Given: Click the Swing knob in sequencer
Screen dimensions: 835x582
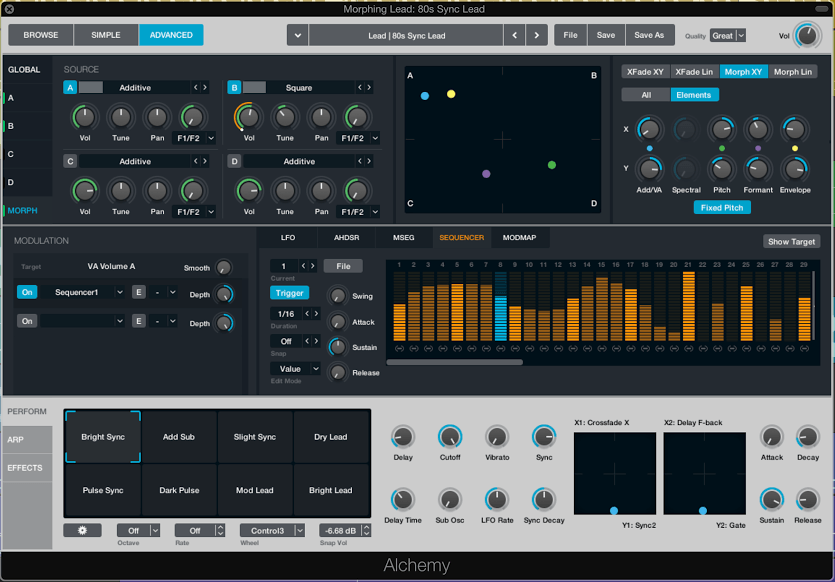Looking at the screenshot, I should [x=338, y=296].
